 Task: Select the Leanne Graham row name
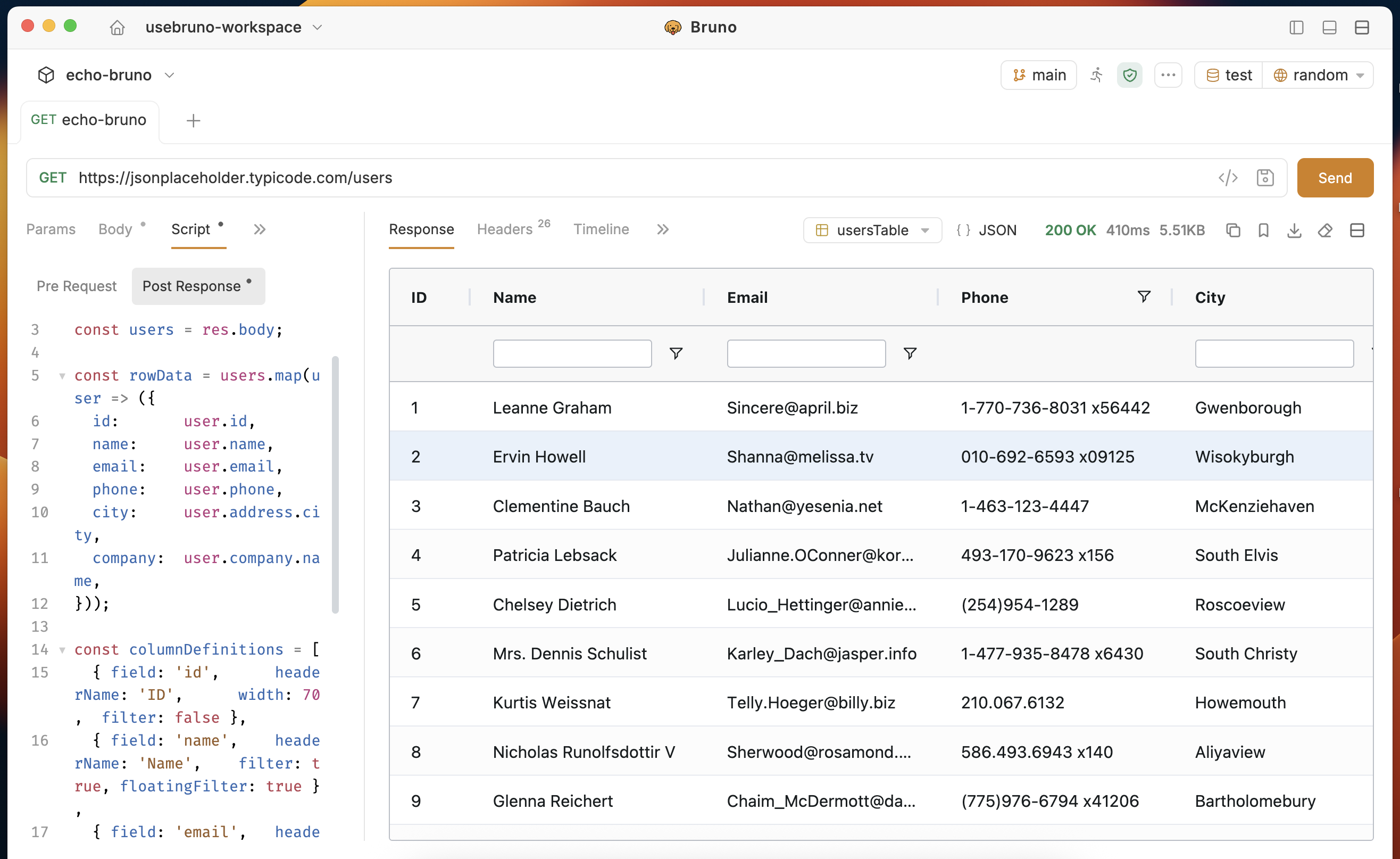click(x=552, y=408)
